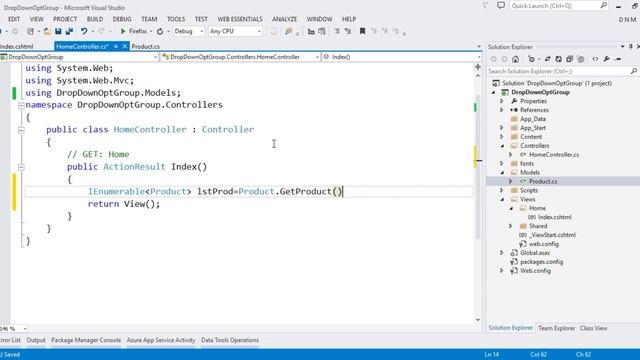Click the Preview Selected Items icon
Screen dimensions: 640x360
618,59
